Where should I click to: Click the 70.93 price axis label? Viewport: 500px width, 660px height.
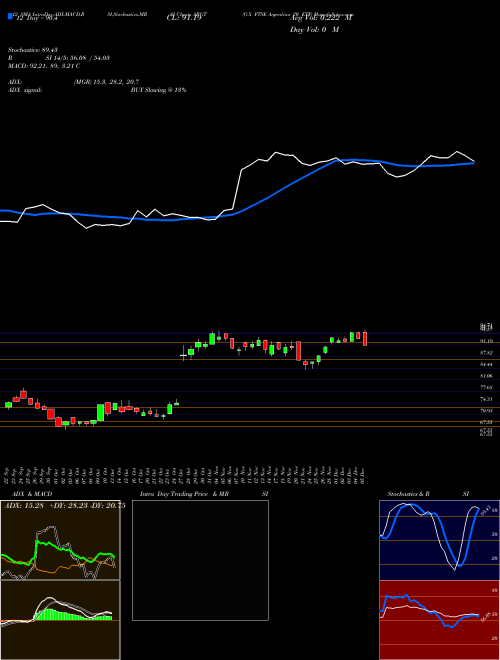[486, 410]
